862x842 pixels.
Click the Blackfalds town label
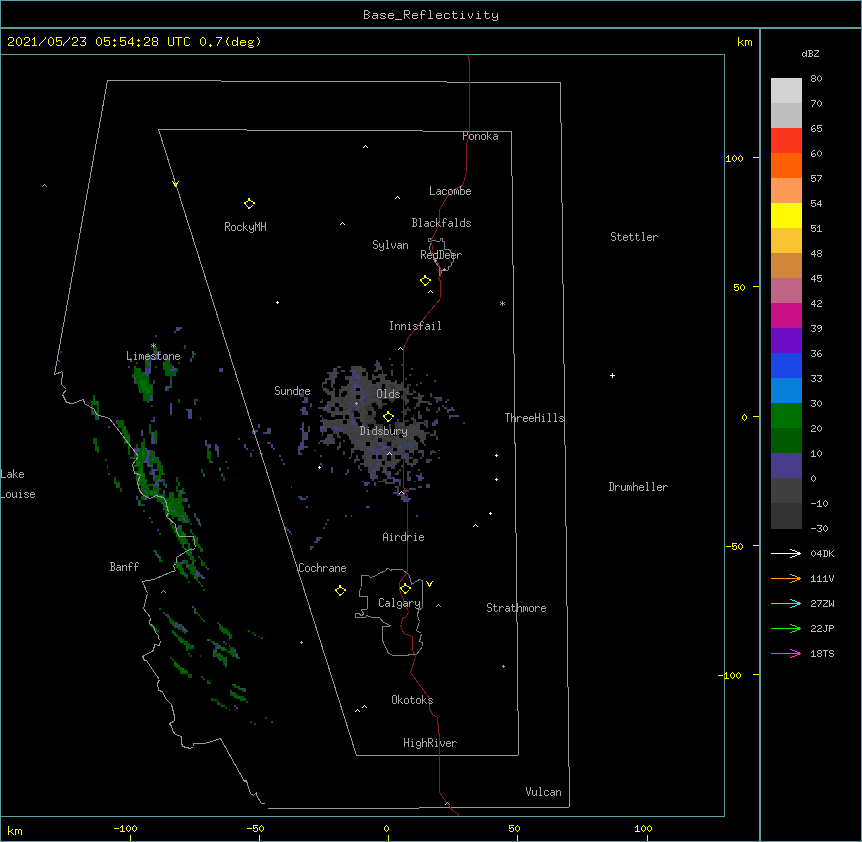[441, 223]
